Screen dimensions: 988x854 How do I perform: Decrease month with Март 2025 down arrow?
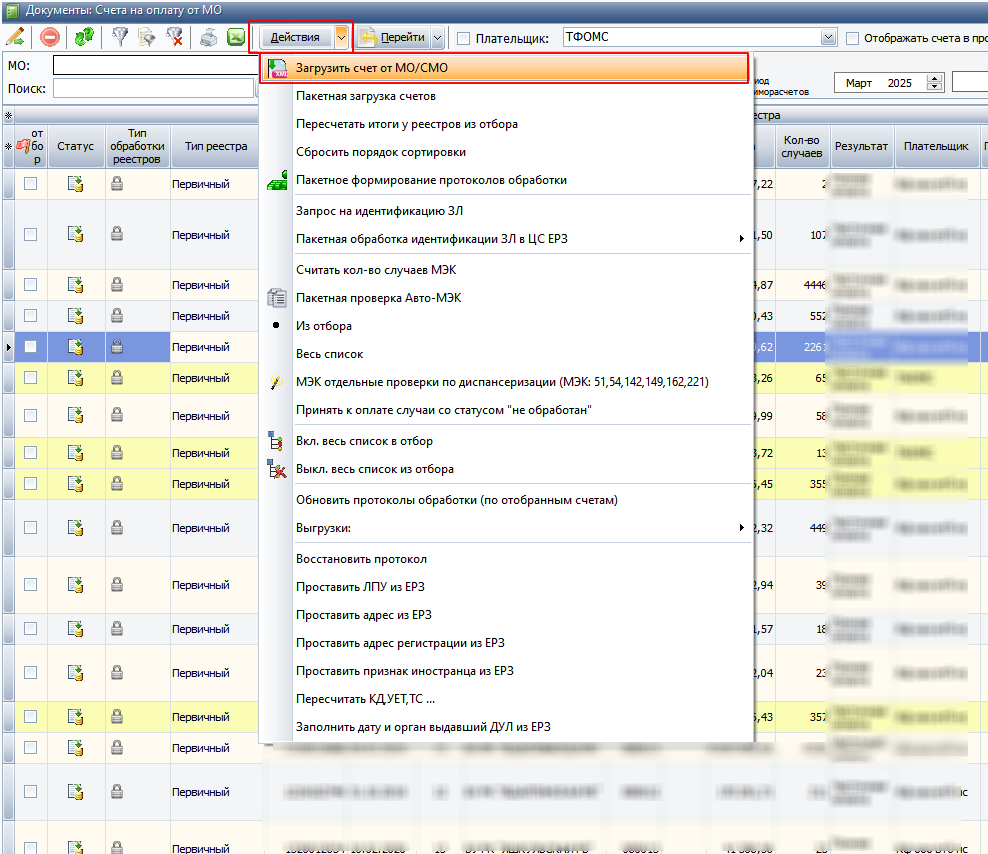tap(935, 87)
